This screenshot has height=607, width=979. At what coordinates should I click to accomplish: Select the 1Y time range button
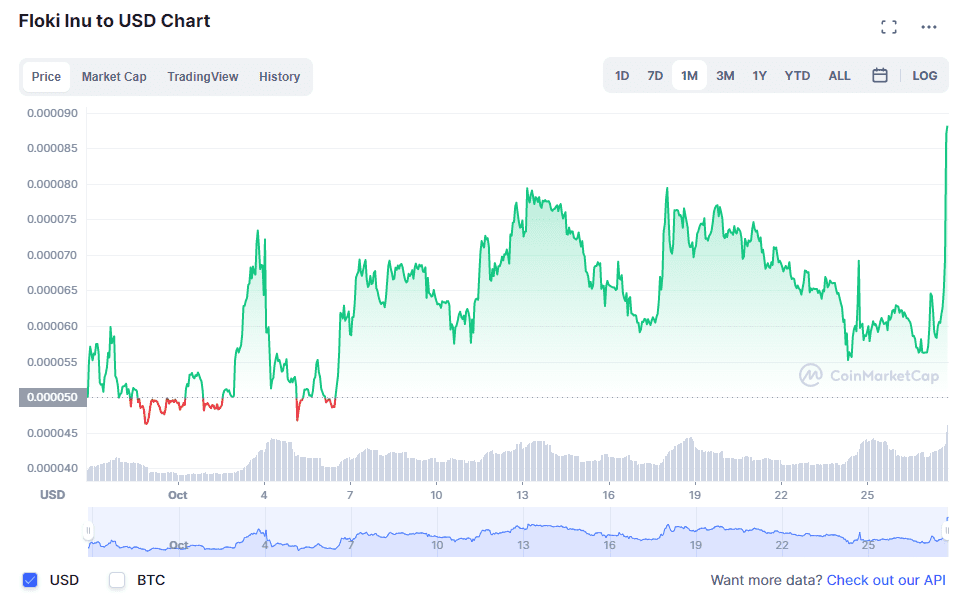759,75
